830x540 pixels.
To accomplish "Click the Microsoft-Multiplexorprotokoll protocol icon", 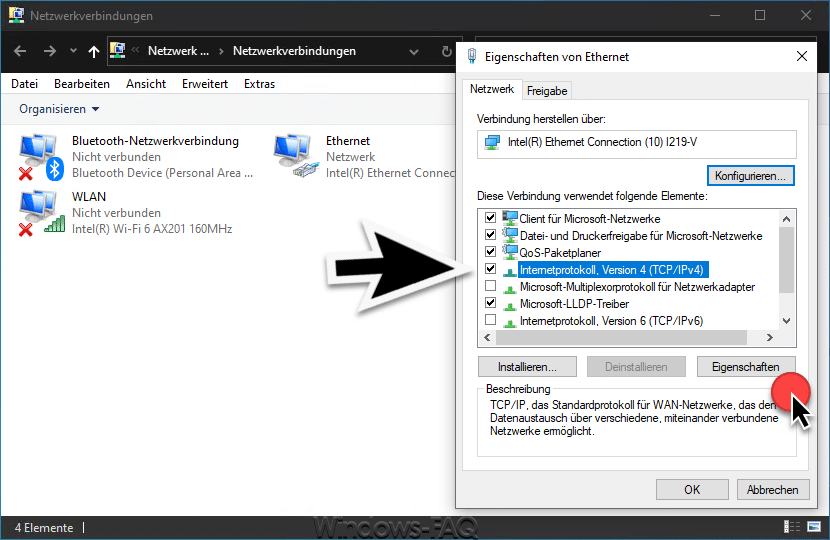I will 509,289.
